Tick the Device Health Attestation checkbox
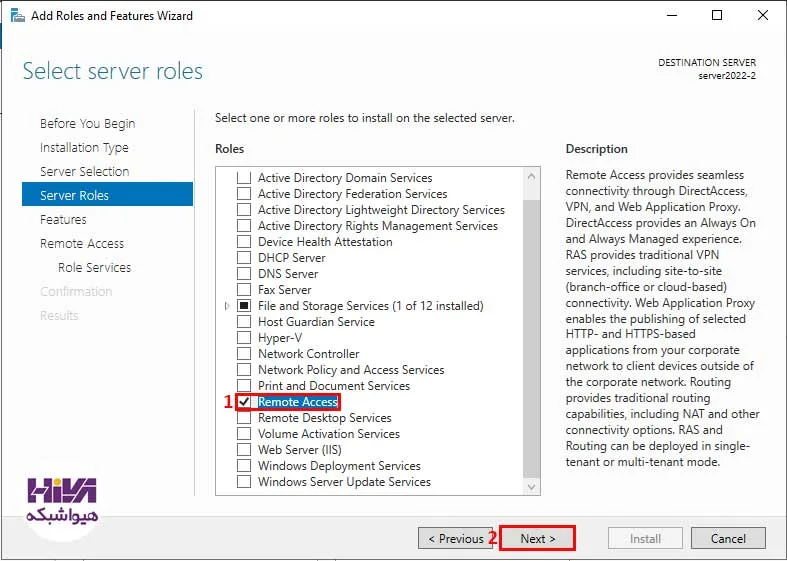This screenshot has width=787, height=561. (244, 242)
